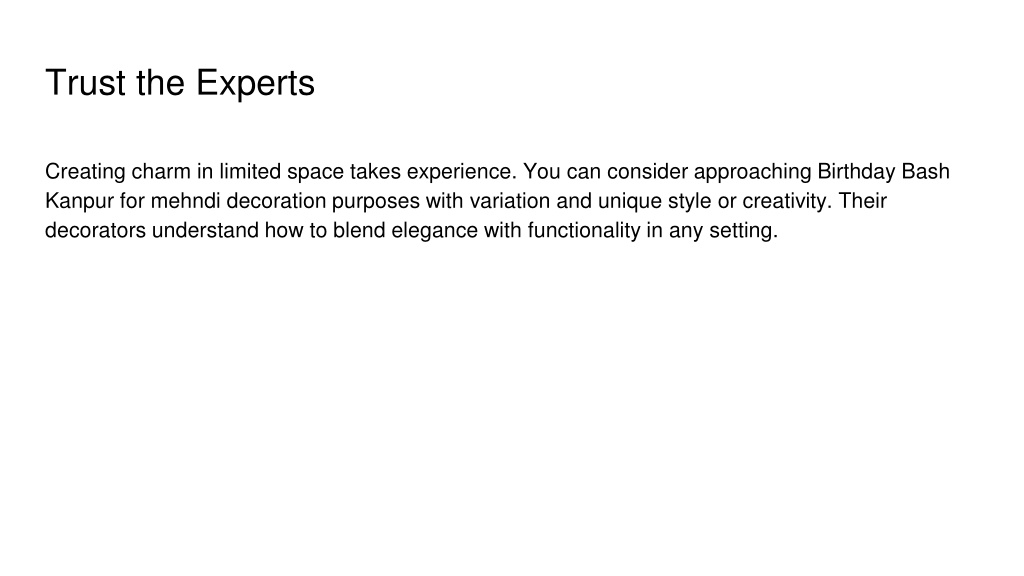Click the word "charm" in the paragraph

[161, 171]
